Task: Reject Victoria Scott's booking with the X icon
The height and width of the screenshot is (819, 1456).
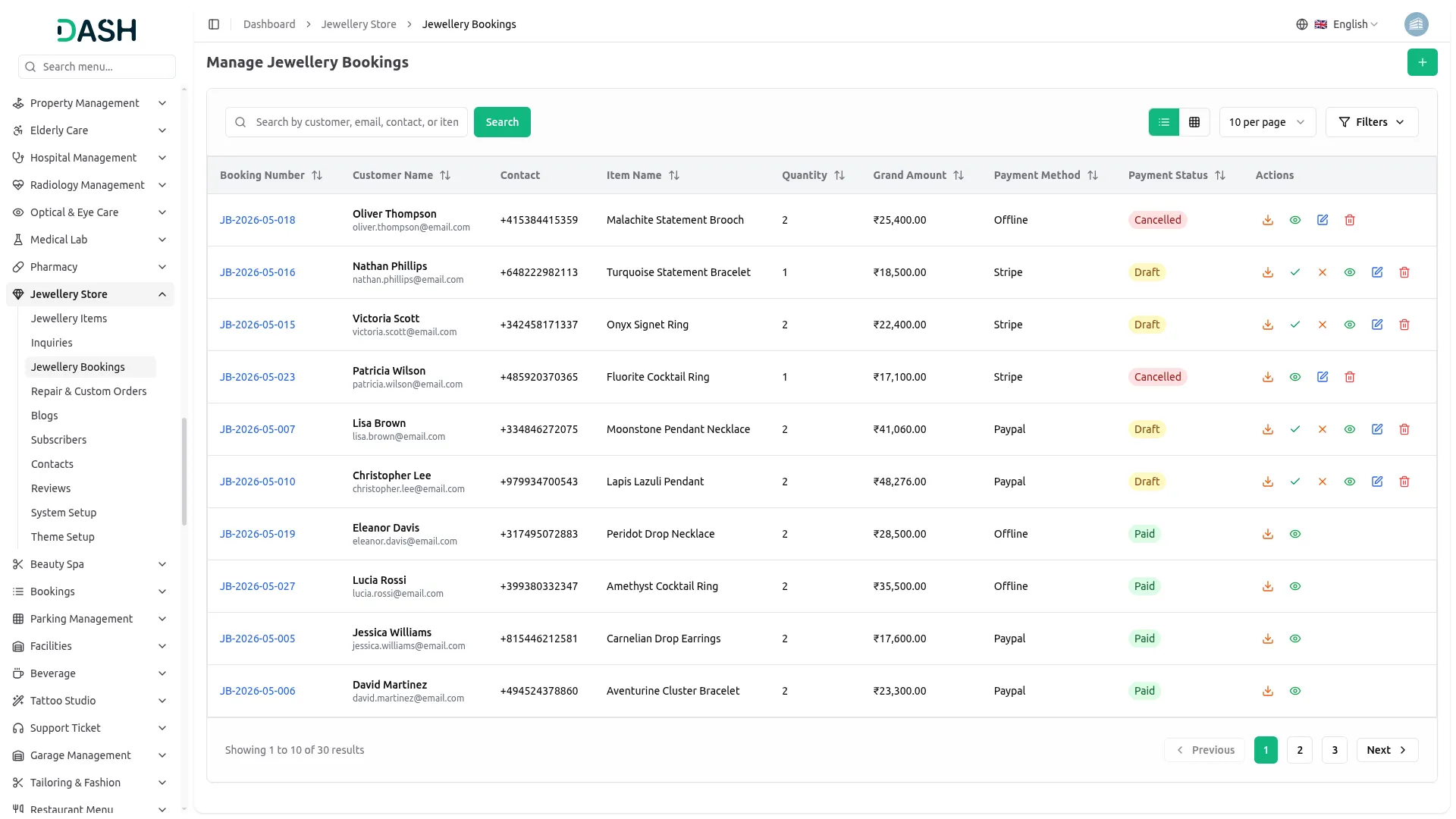Action: coord(1322,325)
